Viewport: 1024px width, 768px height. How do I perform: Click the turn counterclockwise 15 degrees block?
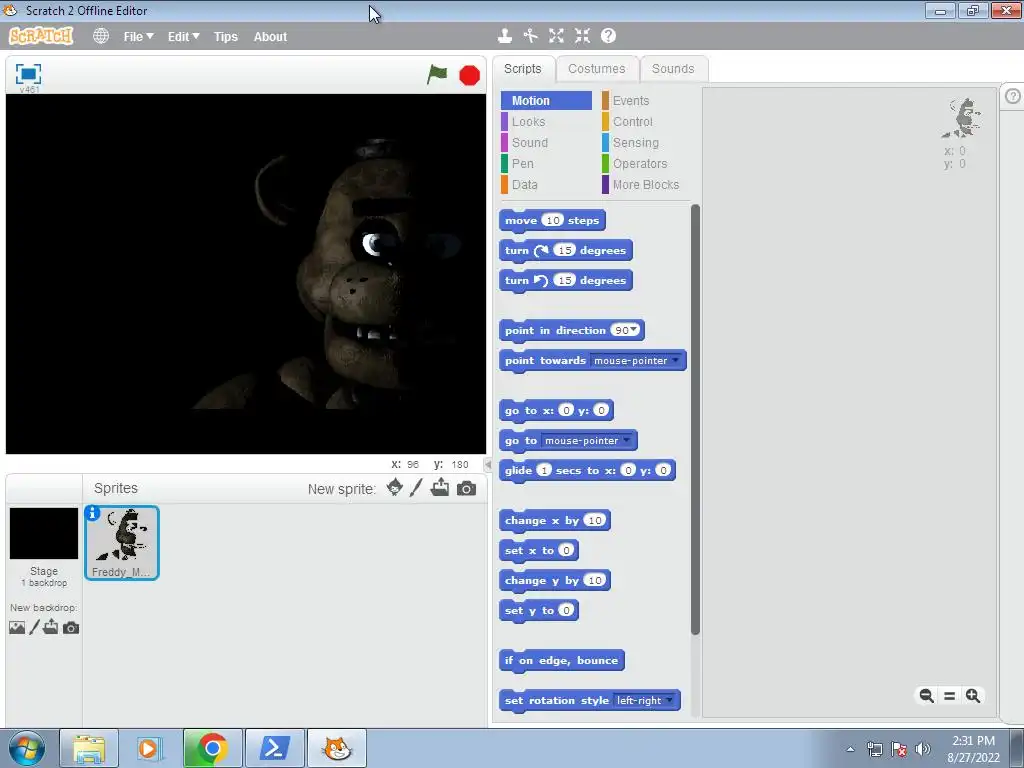point(566,280)
